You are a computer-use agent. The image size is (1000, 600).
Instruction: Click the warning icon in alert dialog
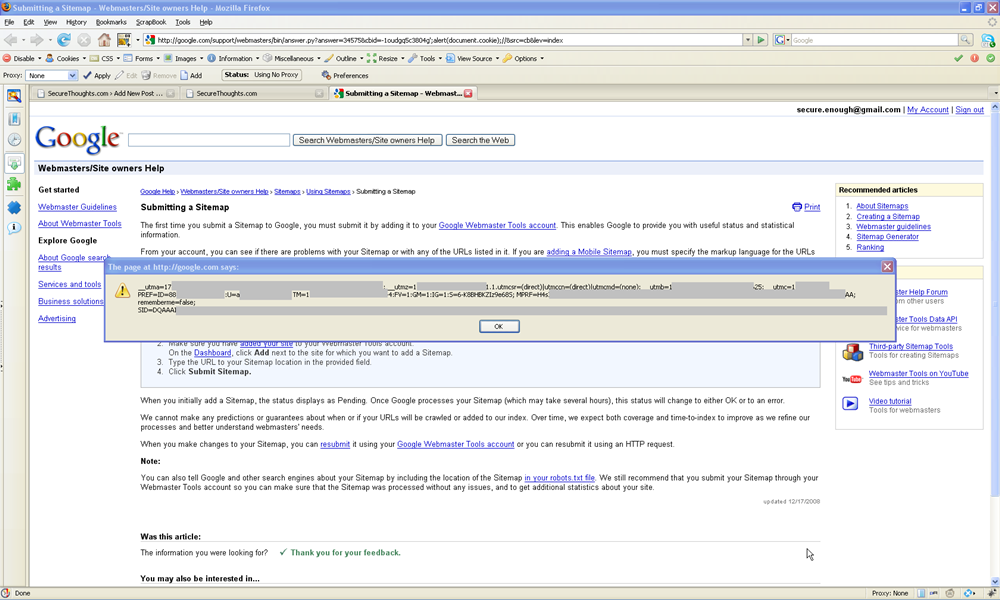(122, 291)
